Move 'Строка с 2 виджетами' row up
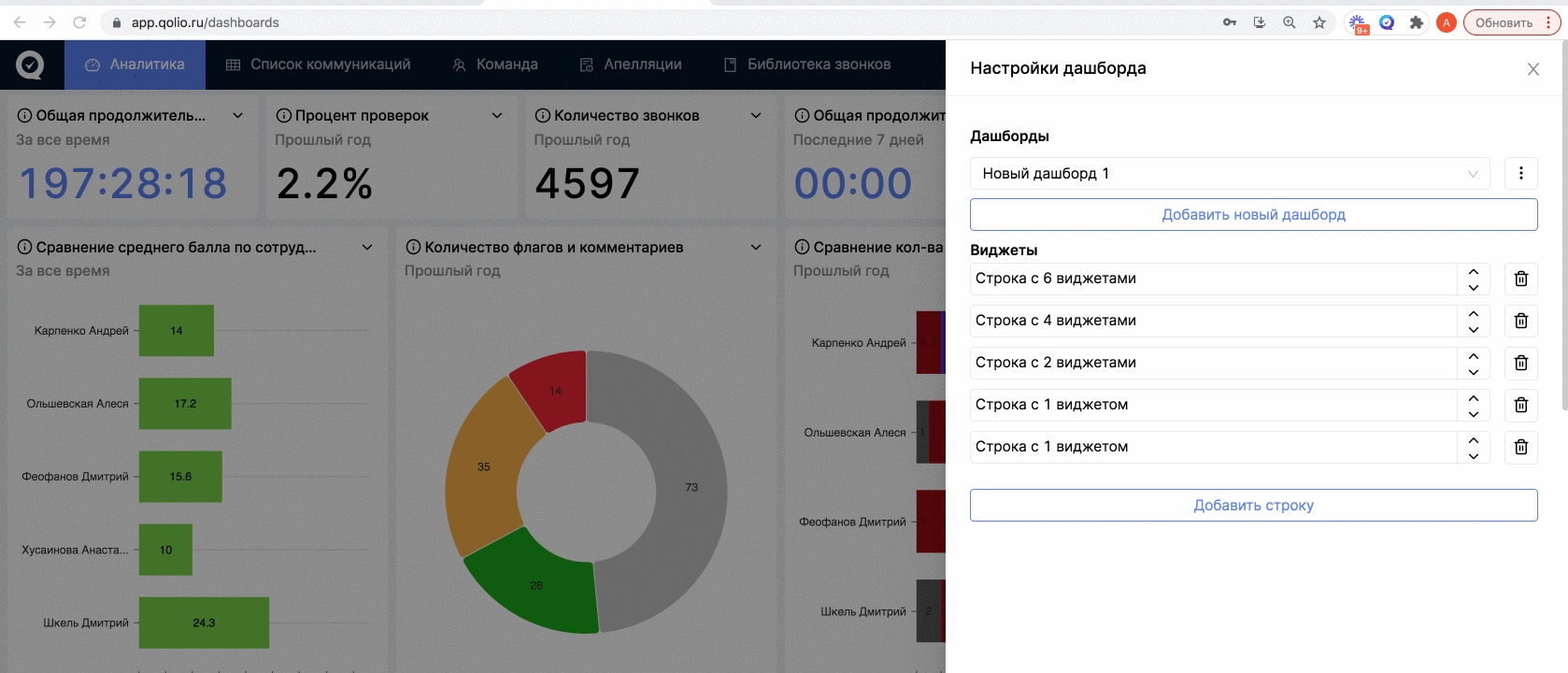Image resolution: width=1568 pixels, height=673 pixels. [x=1473, y=355]
